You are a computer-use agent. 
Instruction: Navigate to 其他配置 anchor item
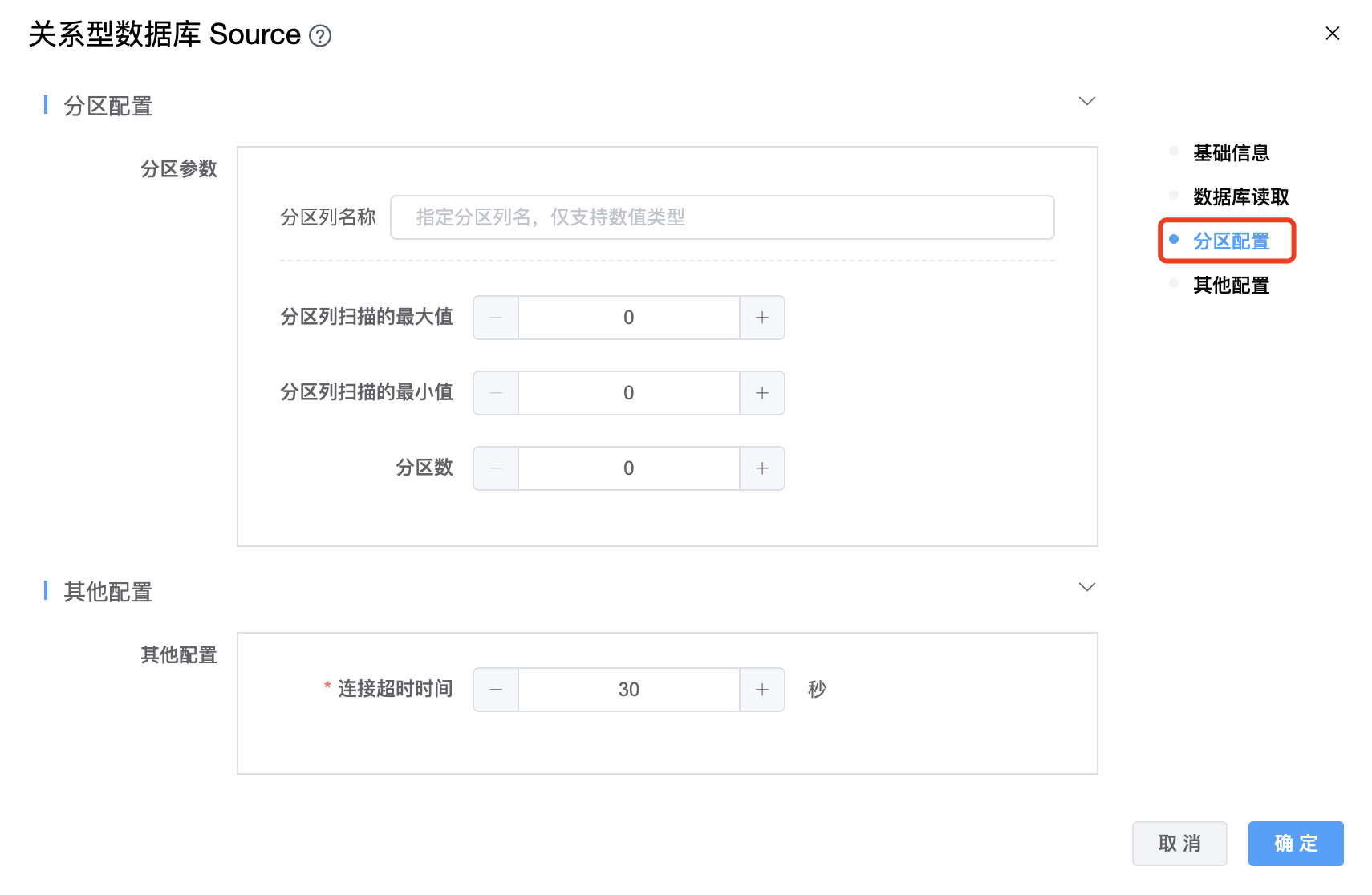click(x=1230, y=286)
